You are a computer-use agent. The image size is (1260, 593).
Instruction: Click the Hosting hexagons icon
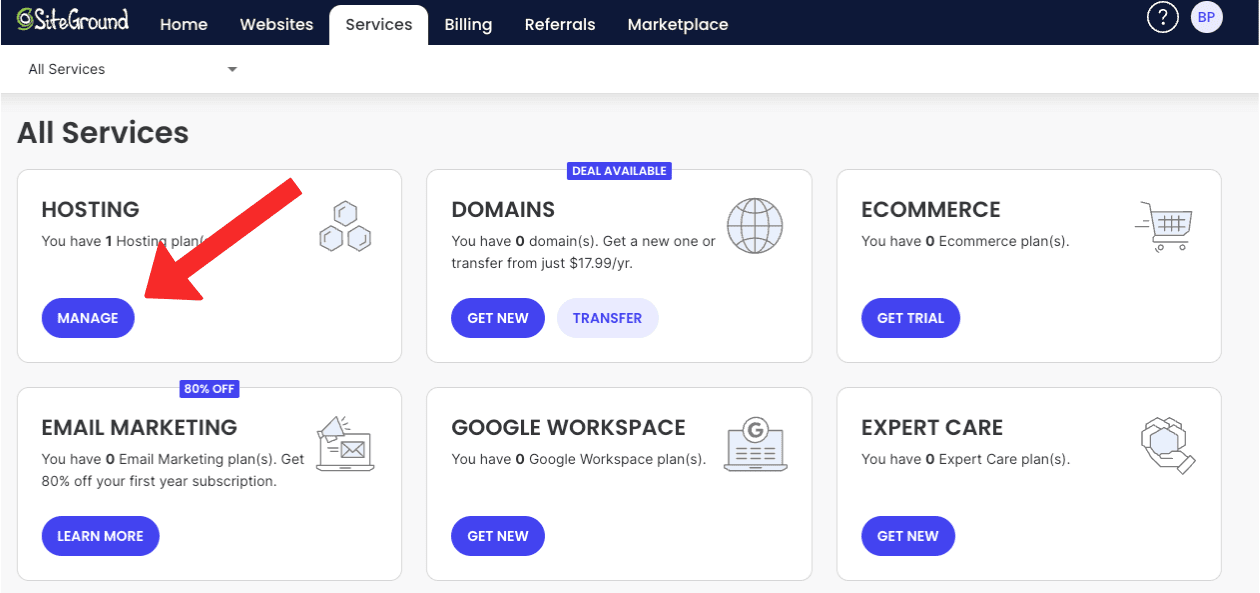[x=345, y=226]
